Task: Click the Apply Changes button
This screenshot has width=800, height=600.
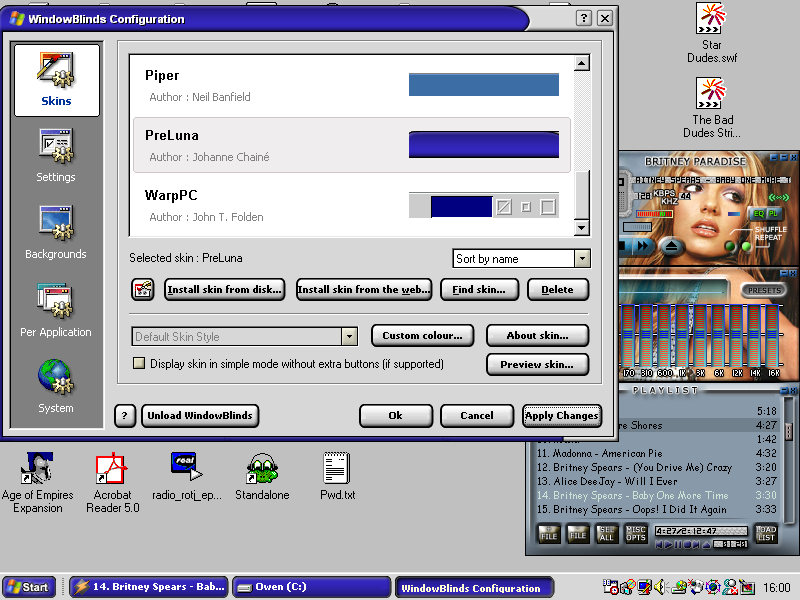Action: (561, 416)
